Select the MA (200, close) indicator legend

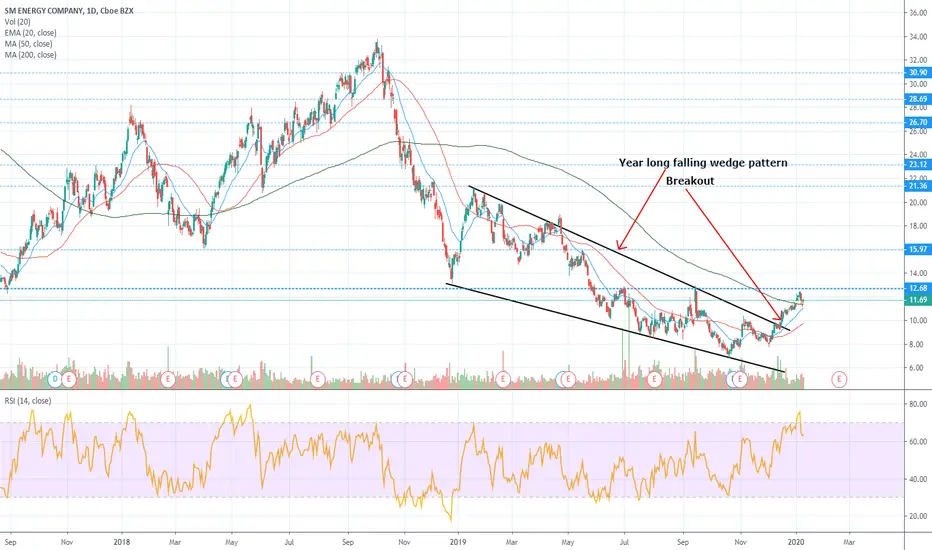click(30, 55)
